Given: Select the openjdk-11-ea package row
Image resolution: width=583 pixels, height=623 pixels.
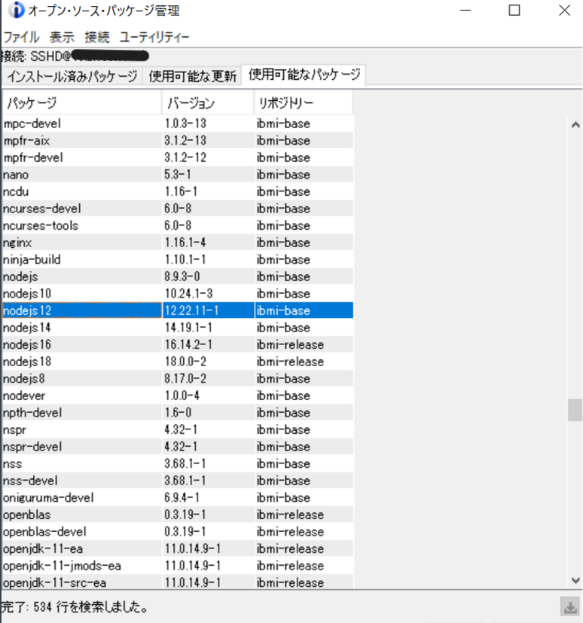Looking at the screenshot, I should pos(178,549).
